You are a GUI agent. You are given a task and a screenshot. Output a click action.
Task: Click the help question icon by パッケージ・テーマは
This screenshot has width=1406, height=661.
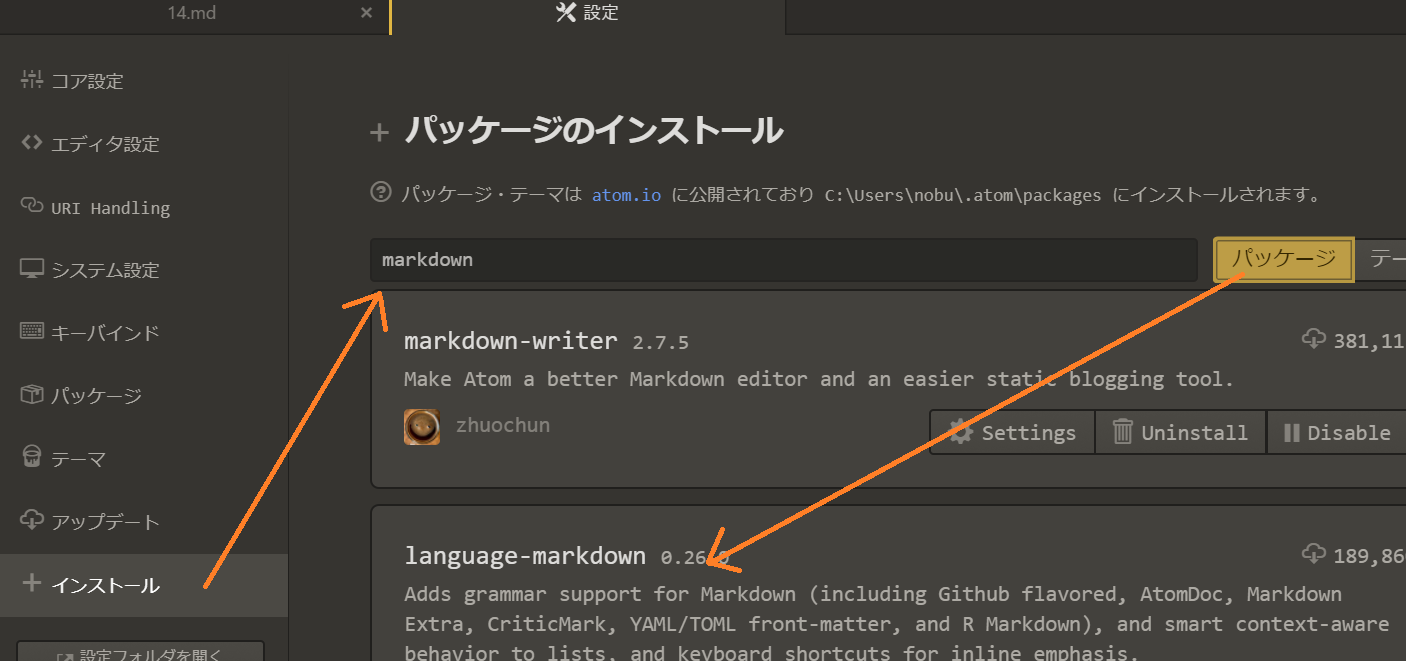(380, 192)
